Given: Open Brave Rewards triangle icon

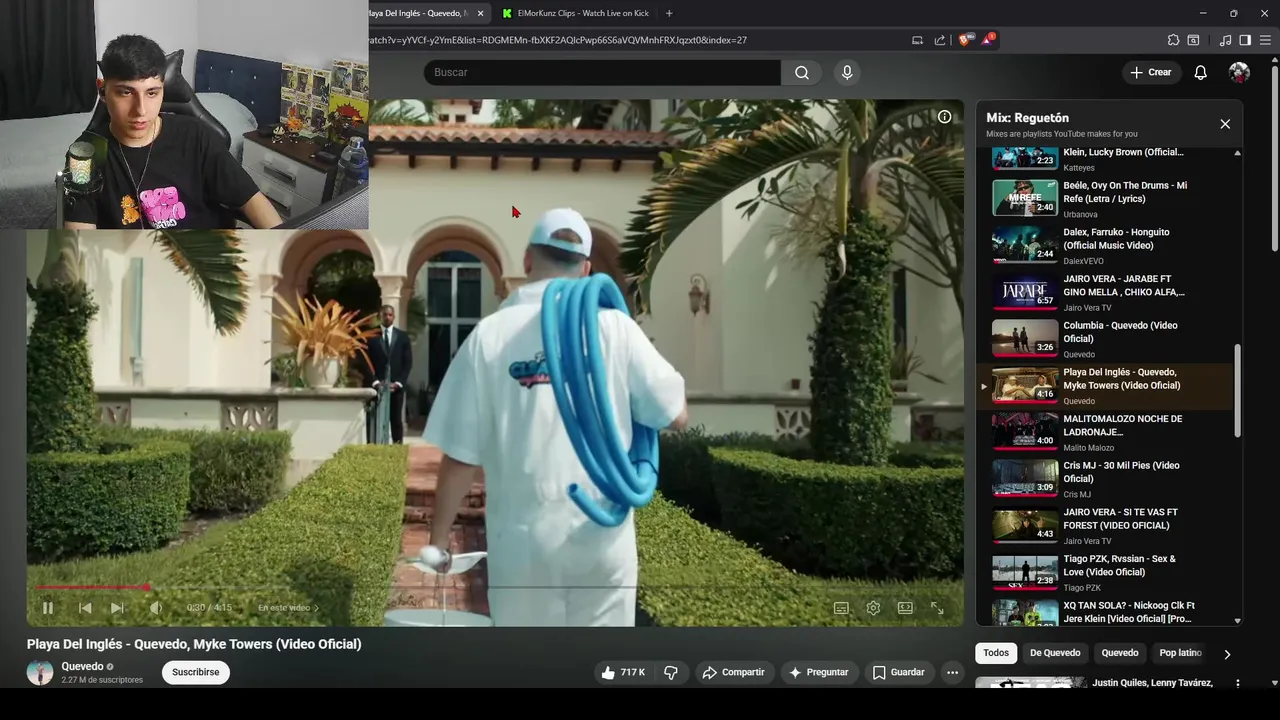Looking at the screenshot, I should click(x=987, y=40).
